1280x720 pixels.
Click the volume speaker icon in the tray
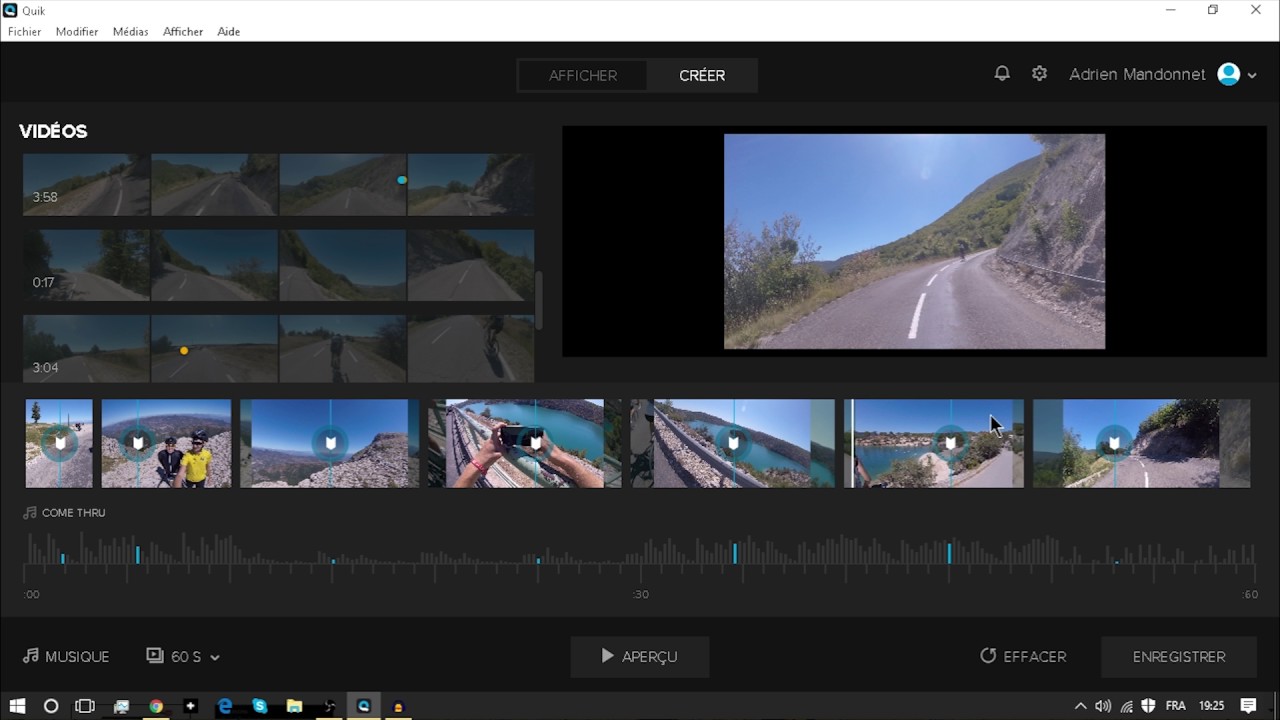coord(1103,706)
